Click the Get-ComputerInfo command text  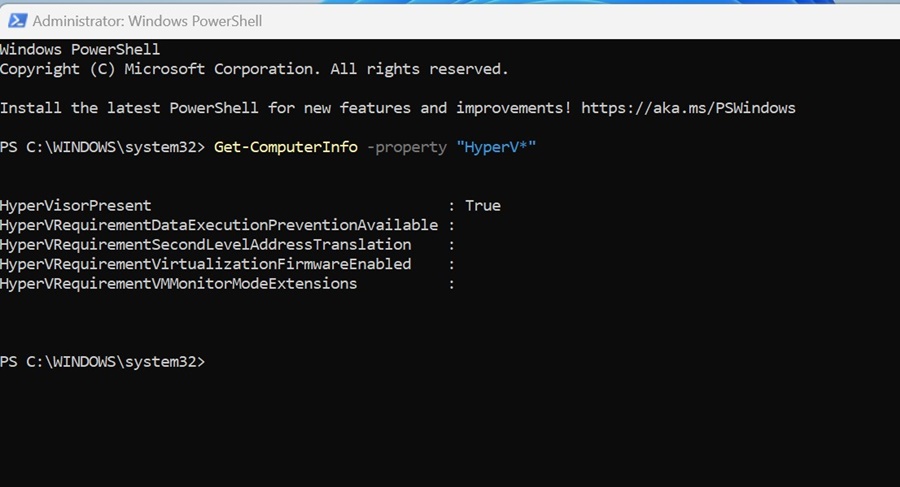point(285,147)
